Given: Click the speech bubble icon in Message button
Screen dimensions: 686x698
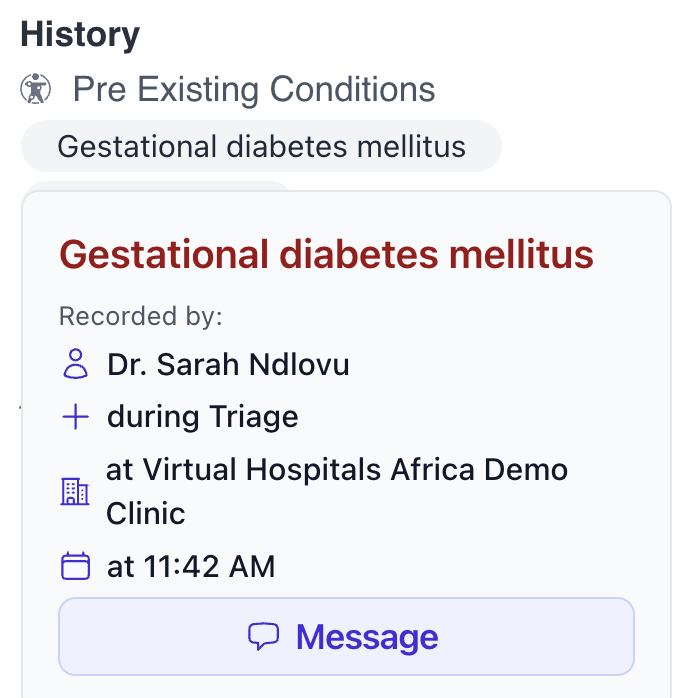Looking at the screenshot, I should coord(263,636).
